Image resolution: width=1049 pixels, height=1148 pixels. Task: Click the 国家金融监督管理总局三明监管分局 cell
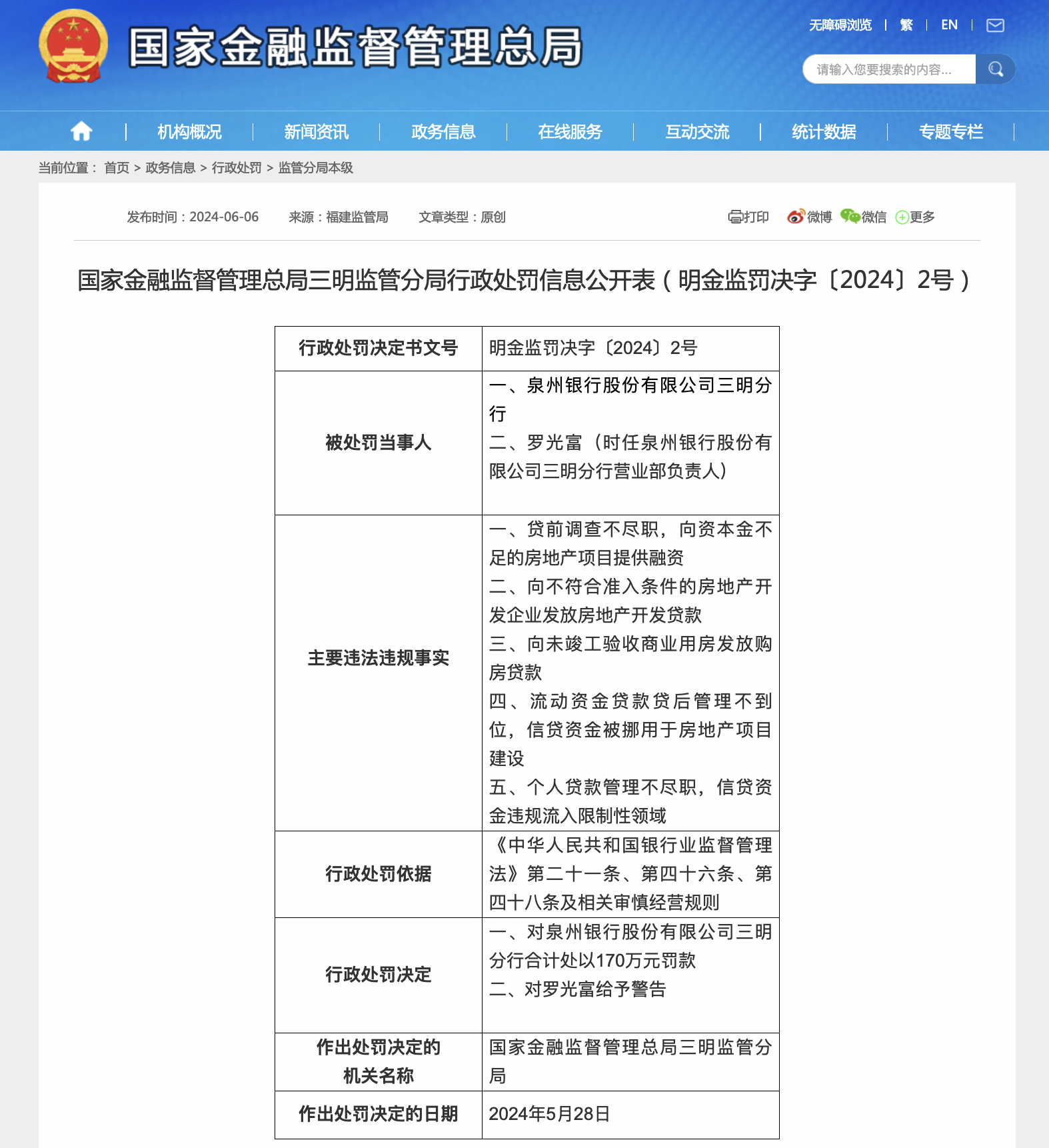tap(630, 1061)
